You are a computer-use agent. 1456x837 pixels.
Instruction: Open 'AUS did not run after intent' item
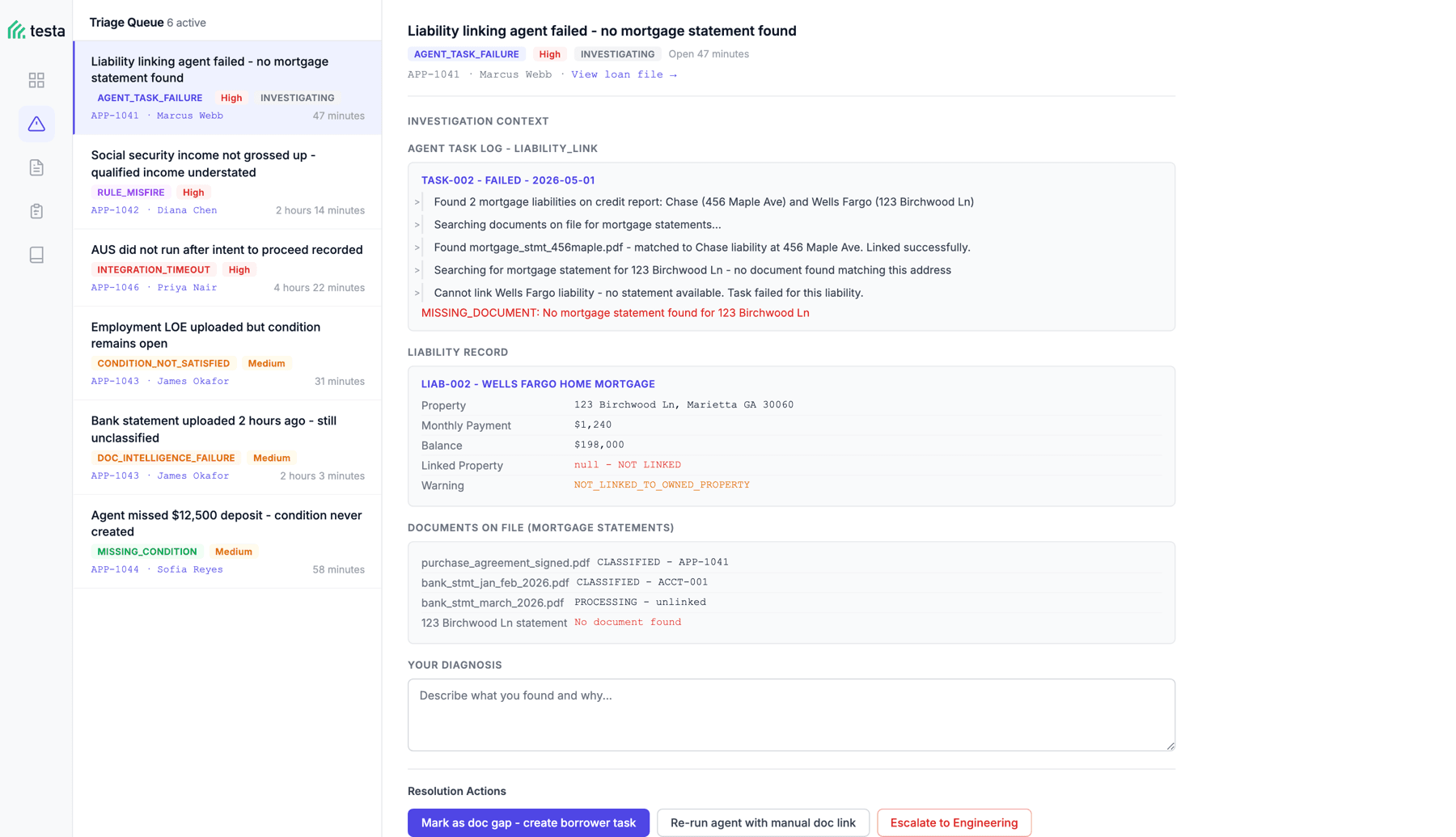pos(227,268)
